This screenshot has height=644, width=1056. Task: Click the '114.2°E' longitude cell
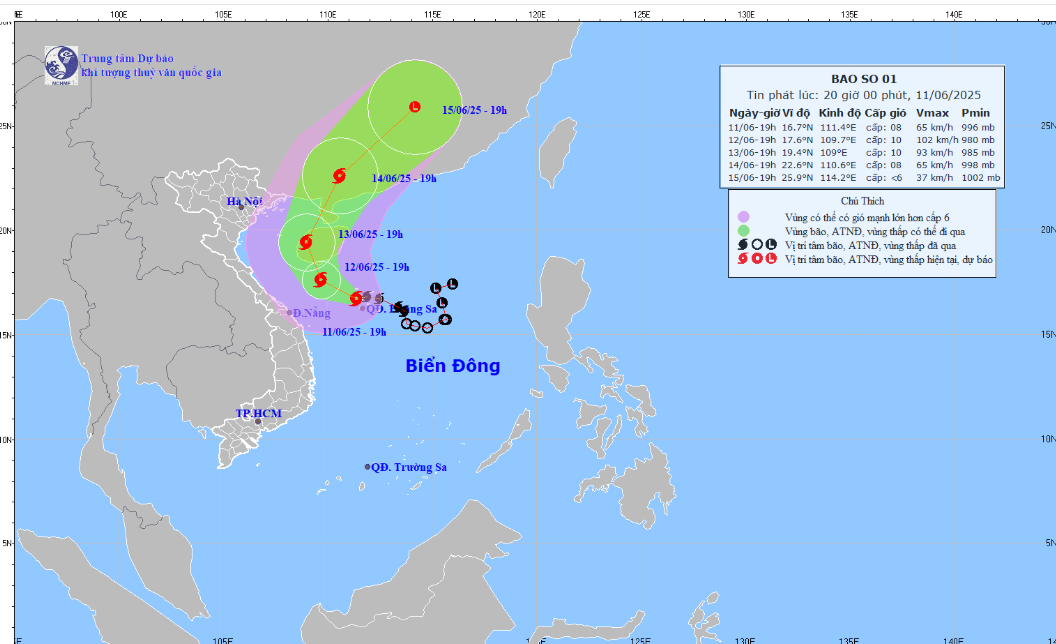[838, 178]
